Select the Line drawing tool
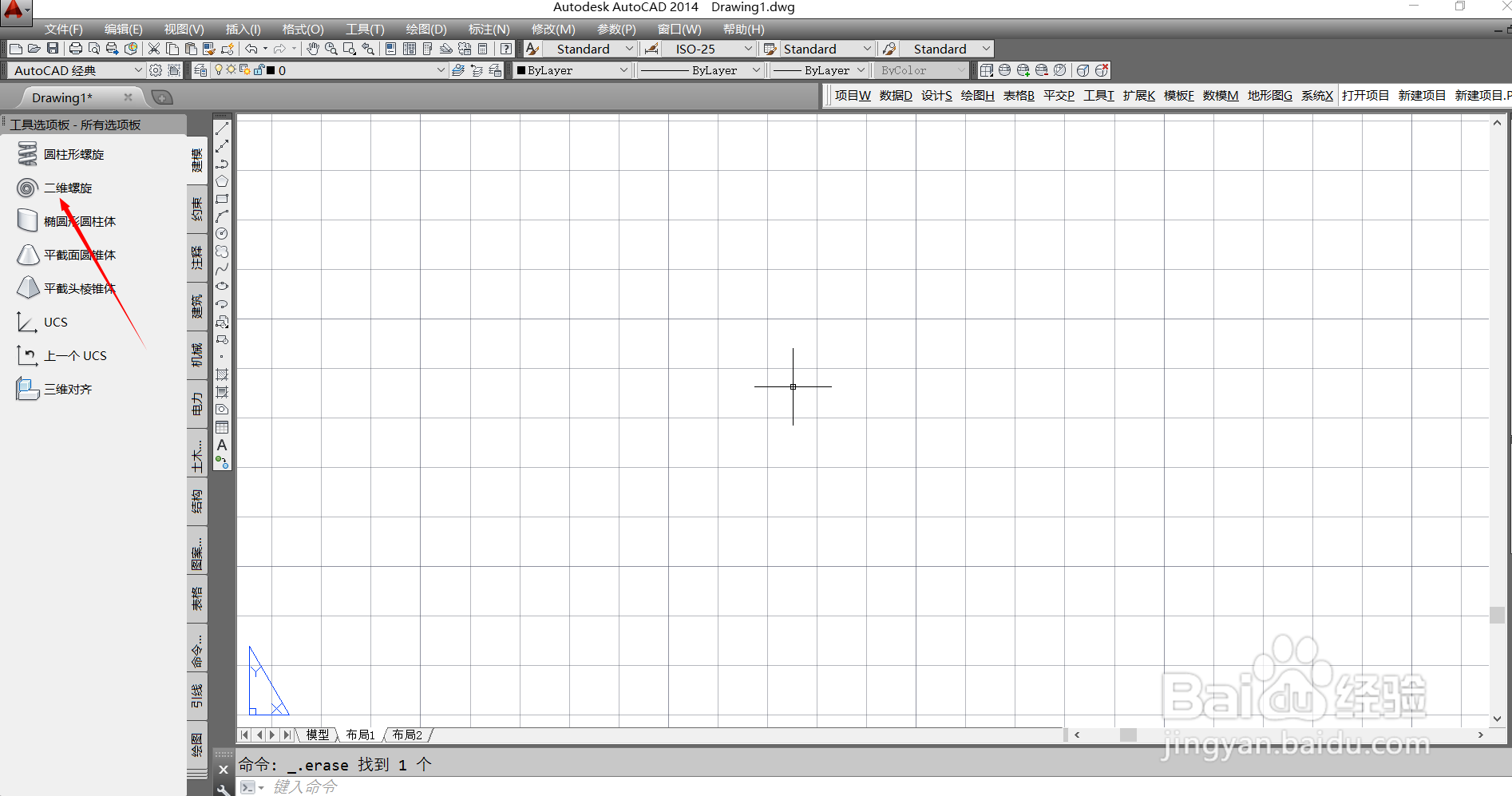Image resolution: width=1512 pixels, height=796 pixels. [x=222, y=129]
